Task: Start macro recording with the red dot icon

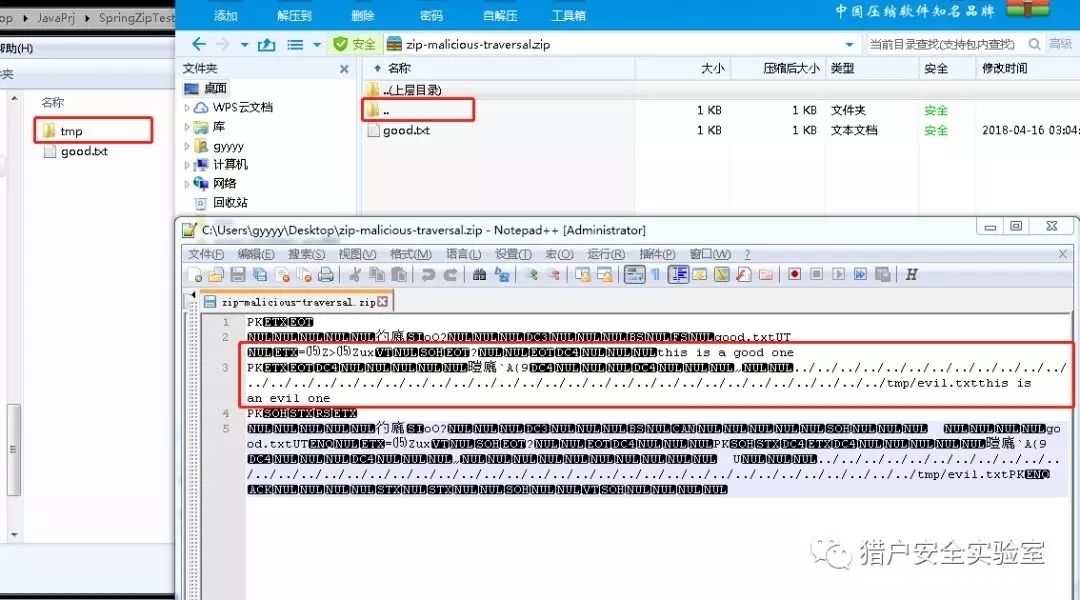Action: (794, 275)
